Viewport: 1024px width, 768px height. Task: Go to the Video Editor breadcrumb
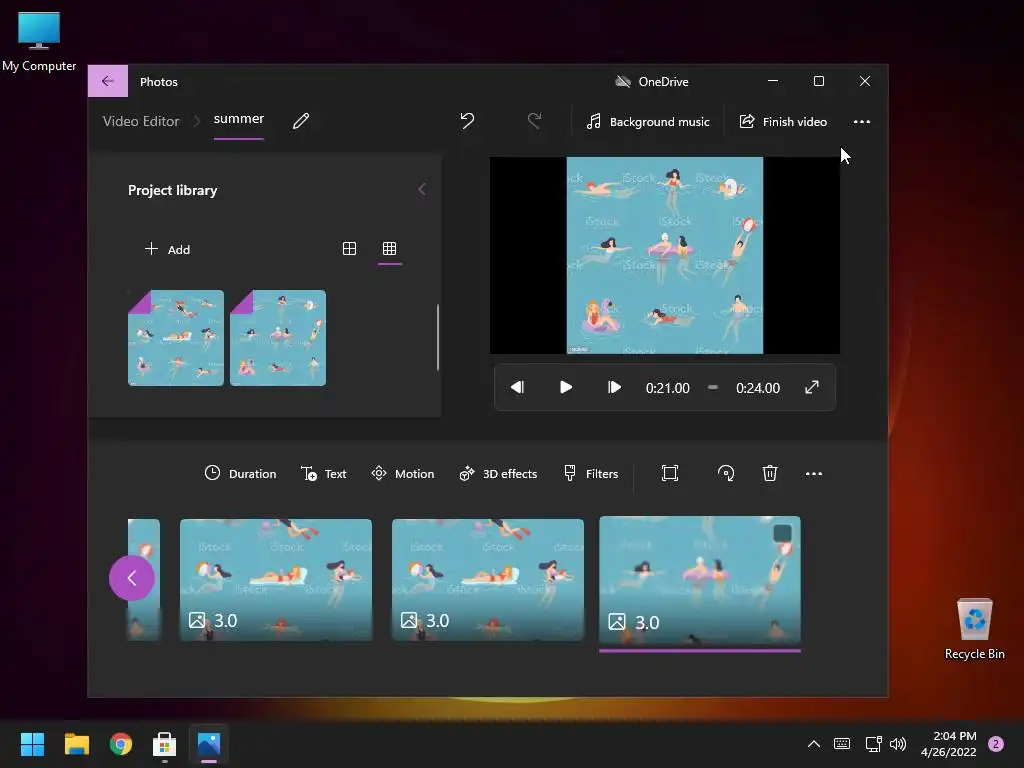tap(141, 121)
